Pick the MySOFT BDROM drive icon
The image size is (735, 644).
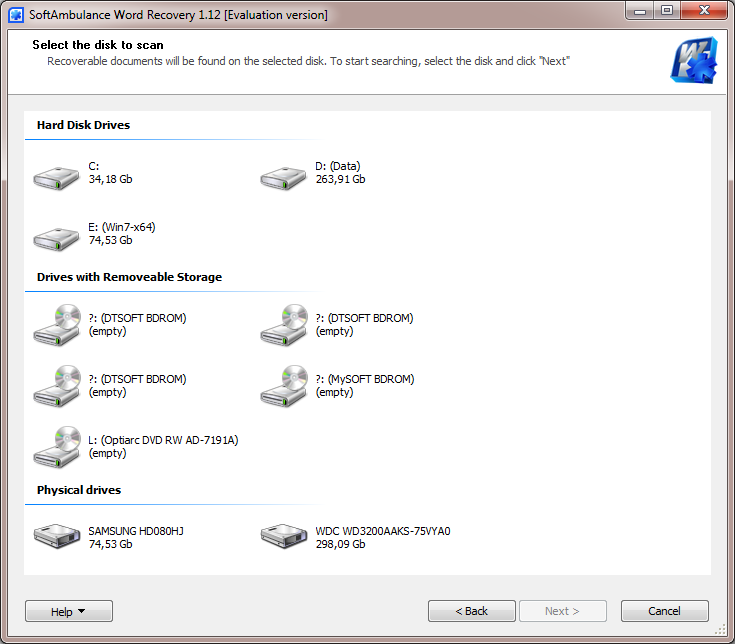[283, 386]
